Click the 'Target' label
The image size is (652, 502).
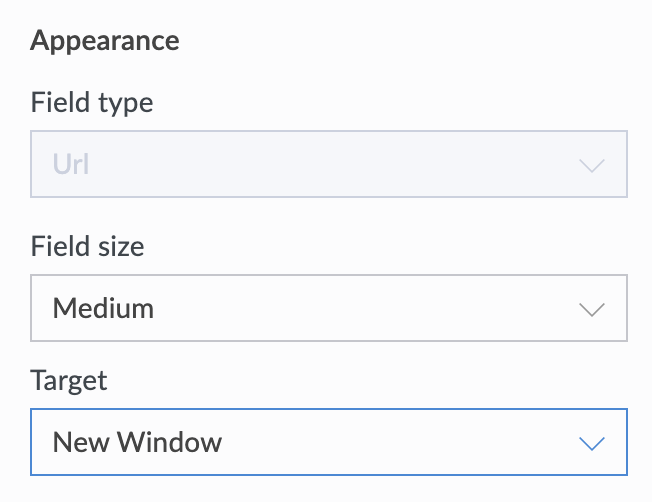click(x=69, y=380)
